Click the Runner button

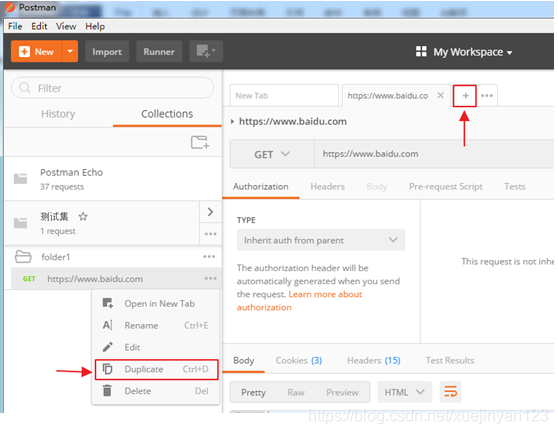[159, 51]
